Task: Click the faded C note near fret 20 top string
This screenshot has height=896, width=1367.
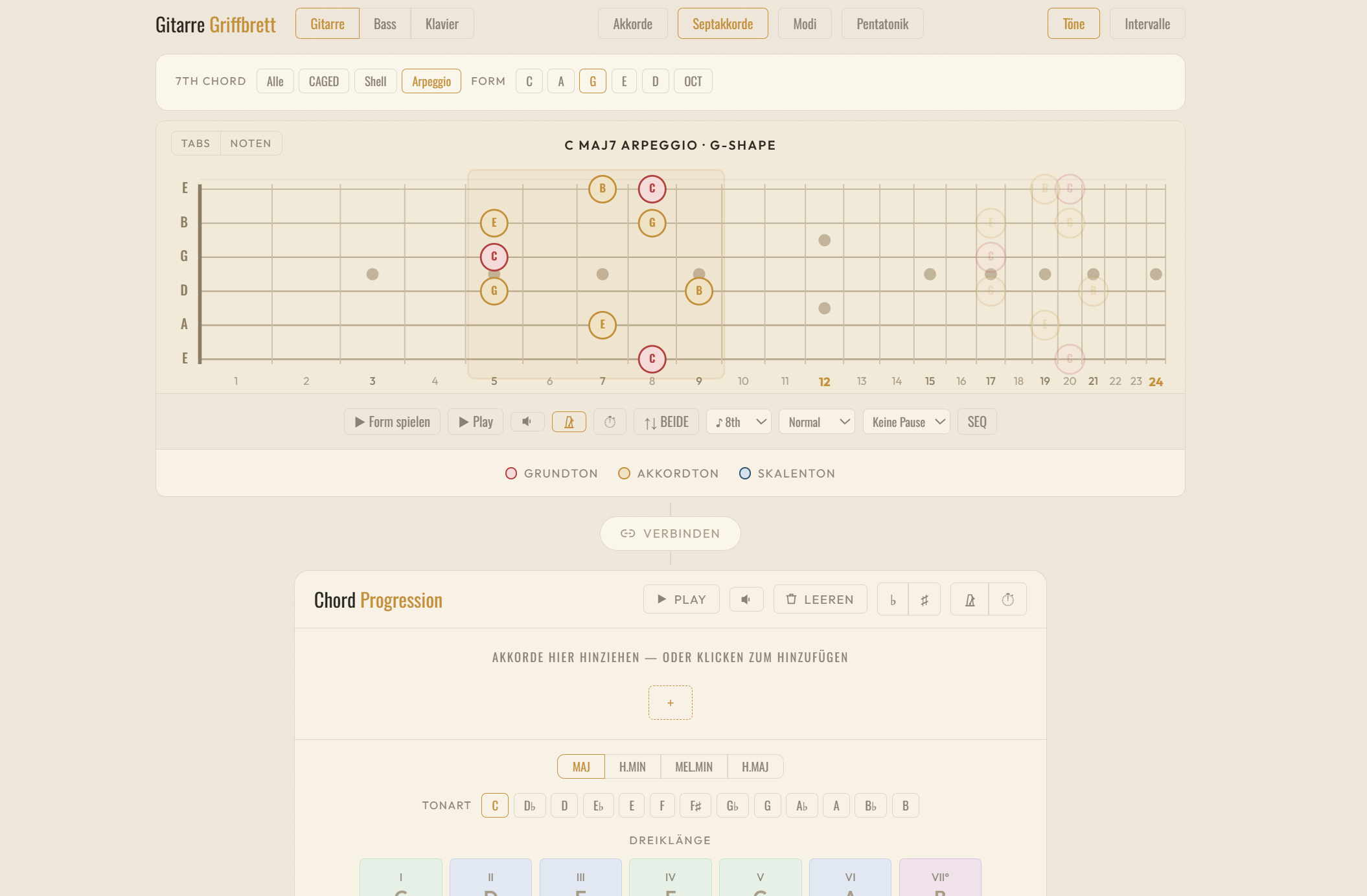Action: click(x=1070, y=189)
